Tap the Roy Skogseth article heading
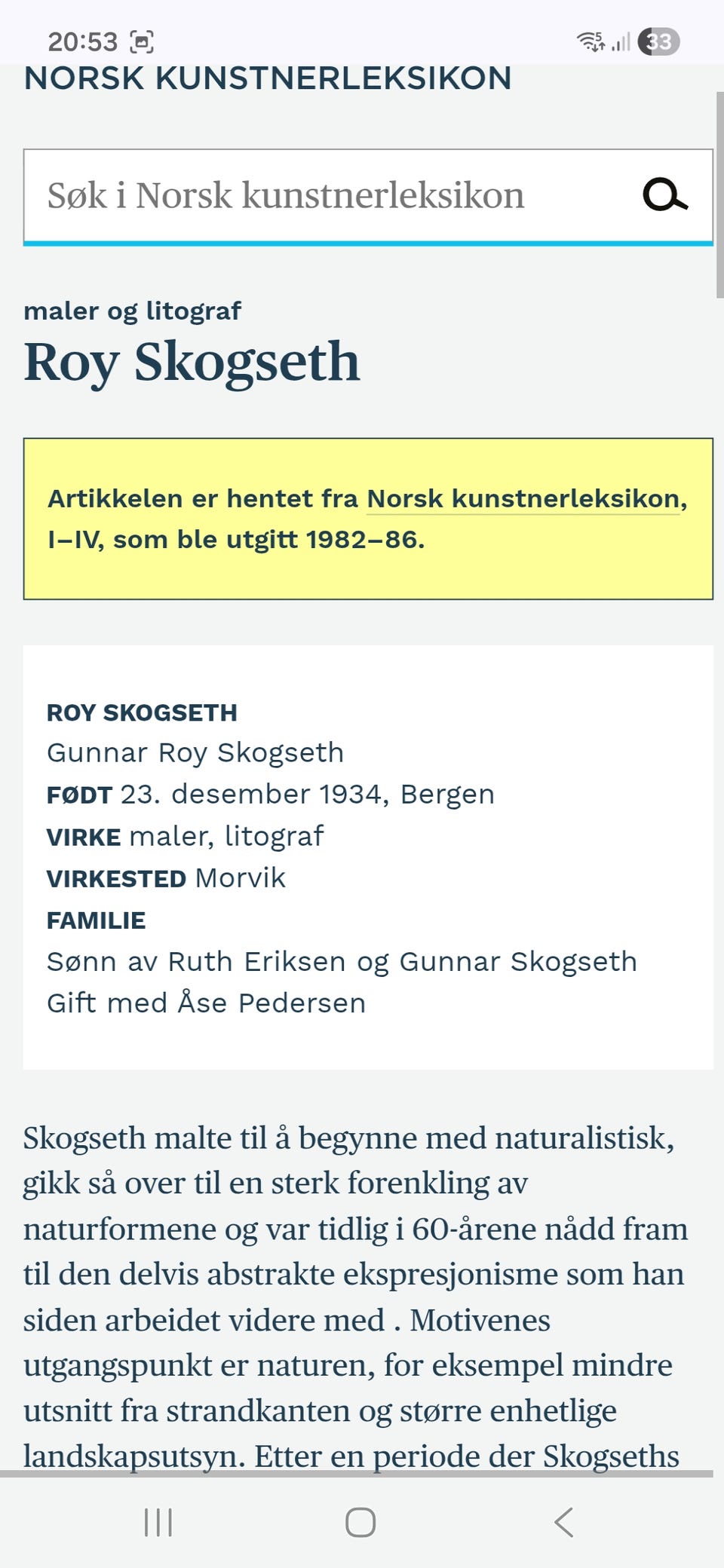Viewport: 724px width, 1568px height. coord(192,362)
